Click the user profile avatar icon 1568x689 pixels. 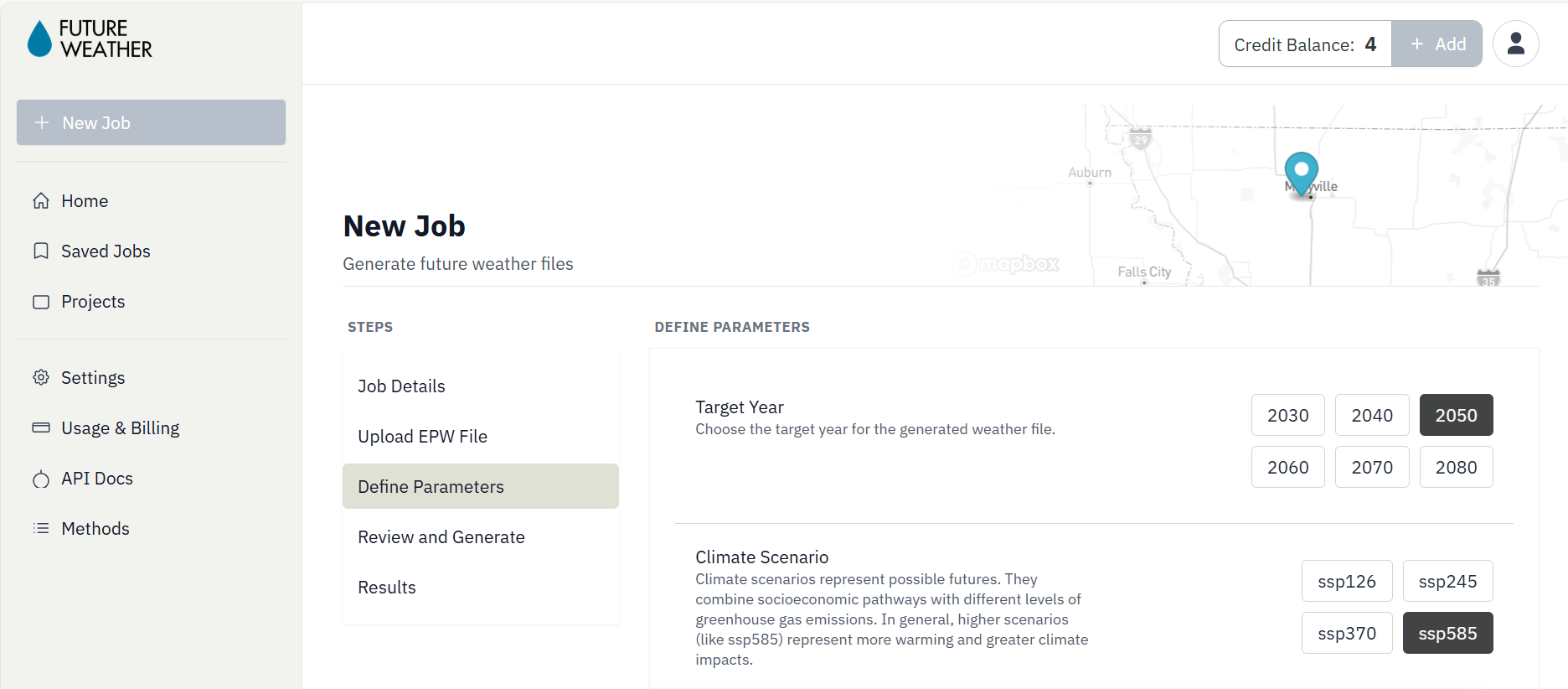1515,44
